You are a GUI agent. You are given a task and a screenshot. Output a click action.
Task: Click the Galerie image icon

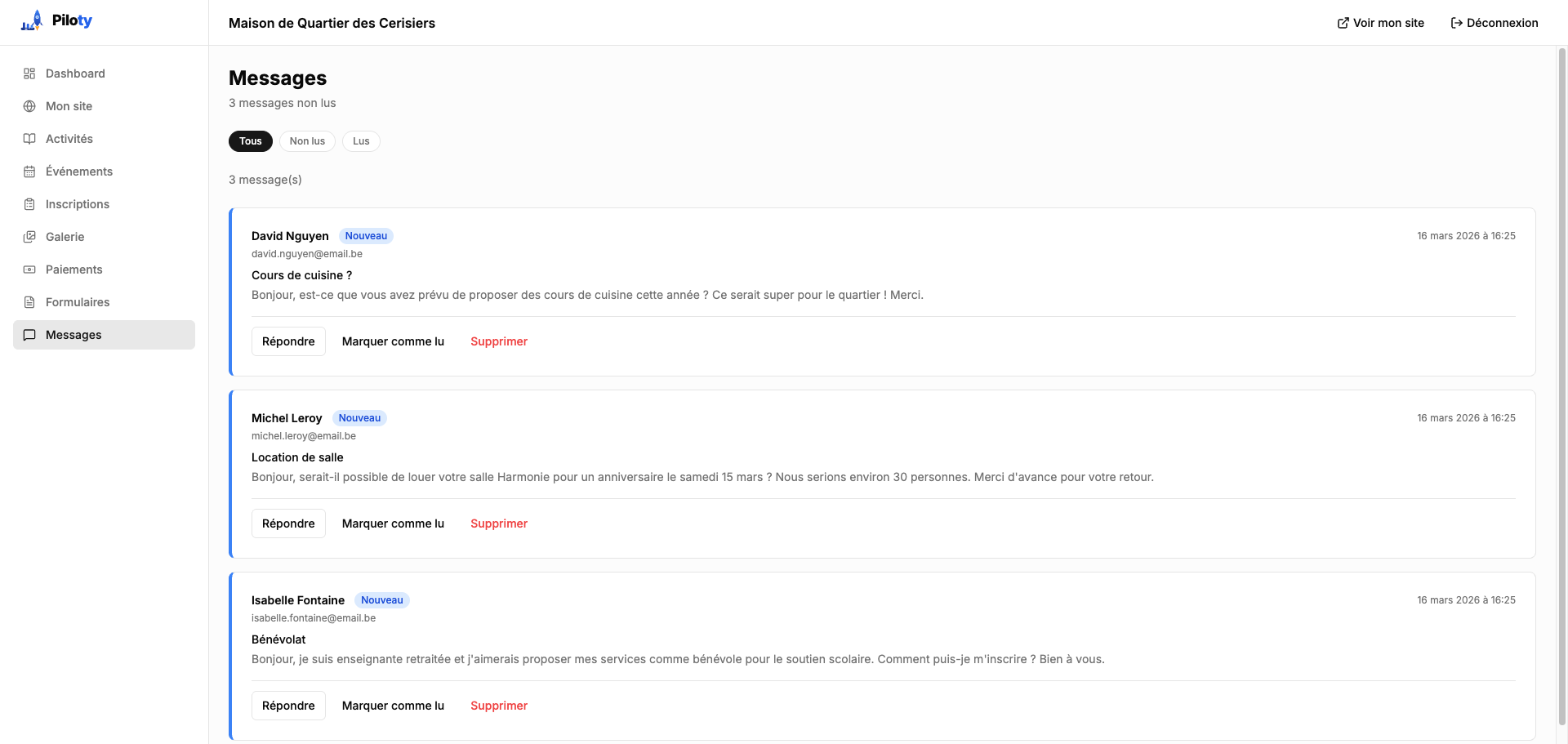(x=29, y=237)
